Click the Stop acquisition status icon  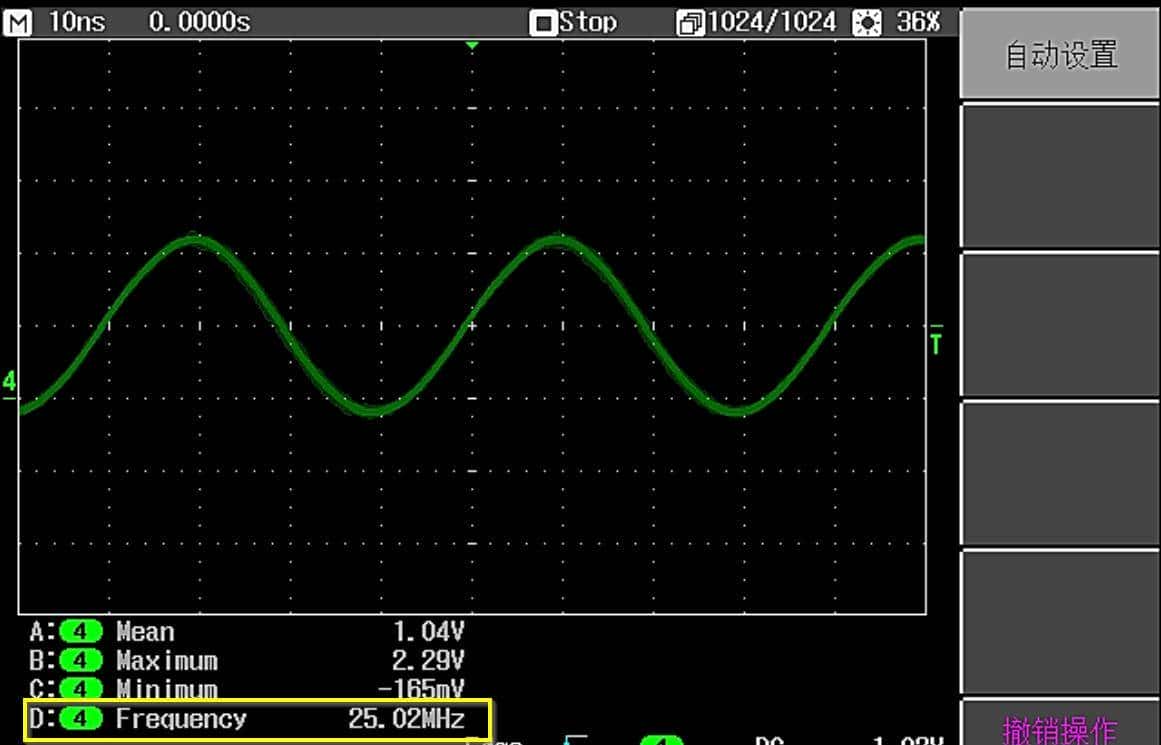point(543,23)
